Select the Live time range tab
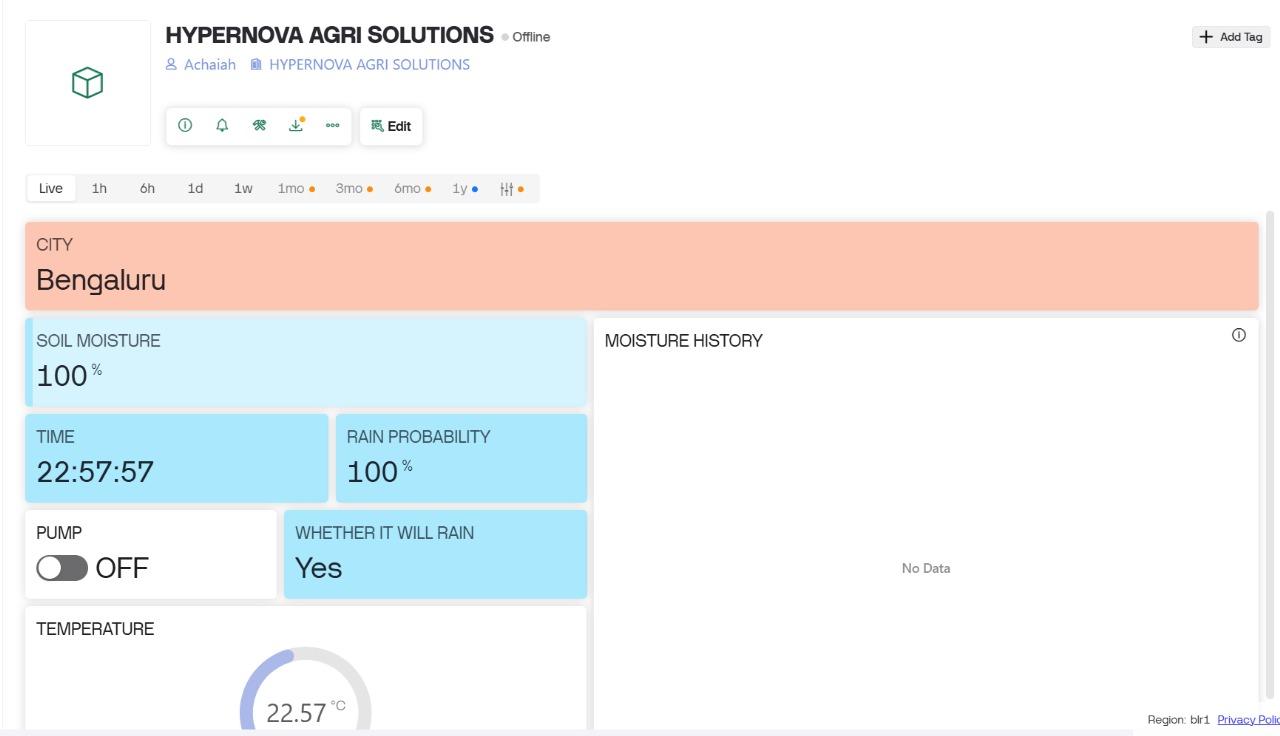 tap(51, 189)
